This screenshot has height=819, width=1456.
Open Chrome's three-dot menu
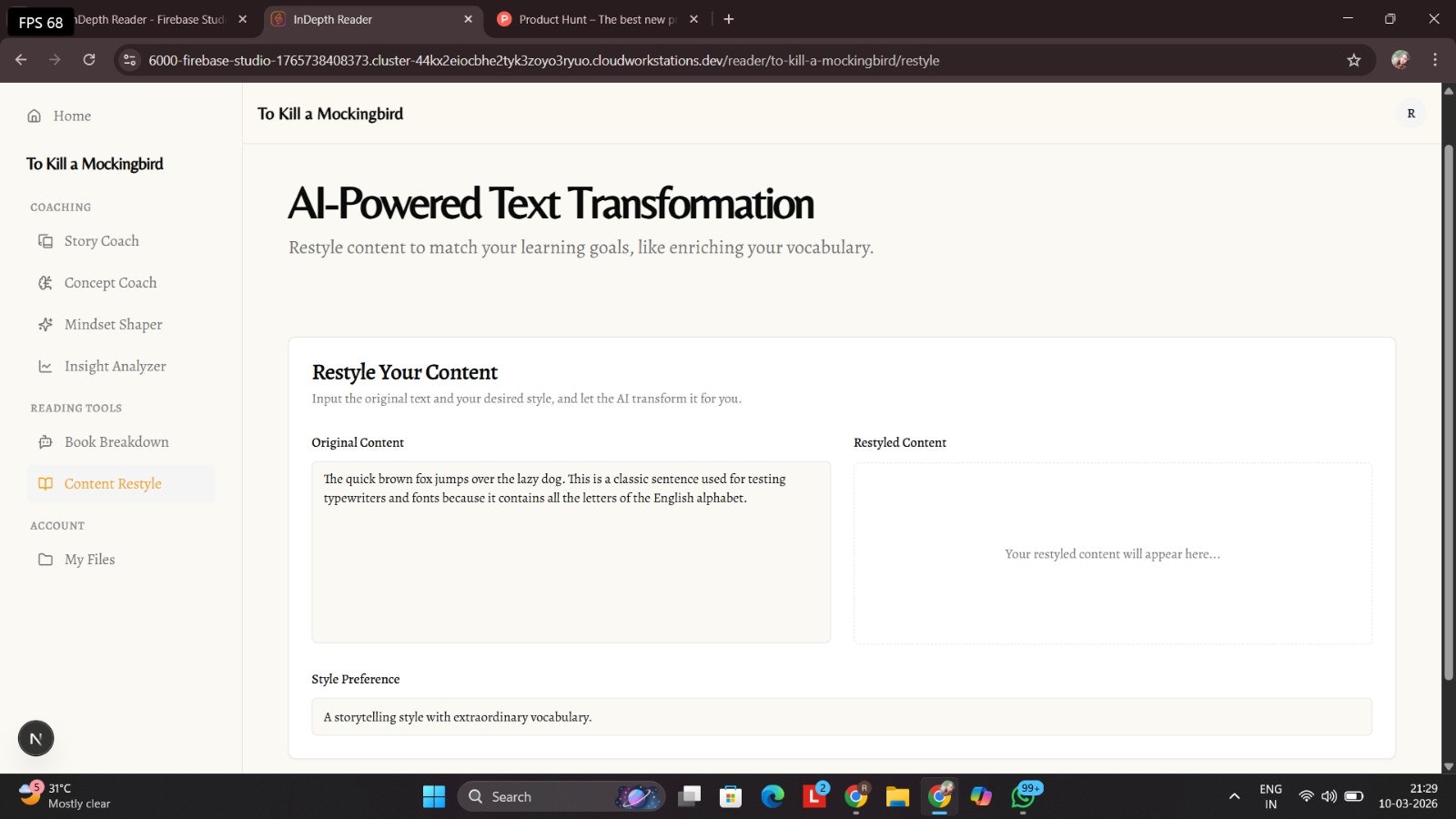[x=1436, y=60]
